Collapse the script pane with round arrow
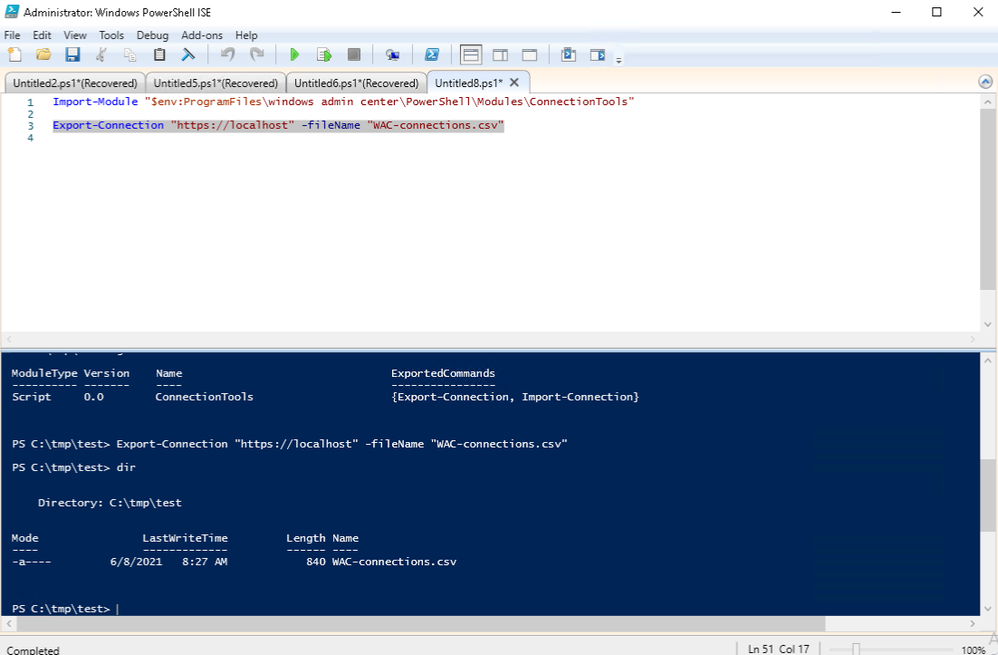 (985, 81)
